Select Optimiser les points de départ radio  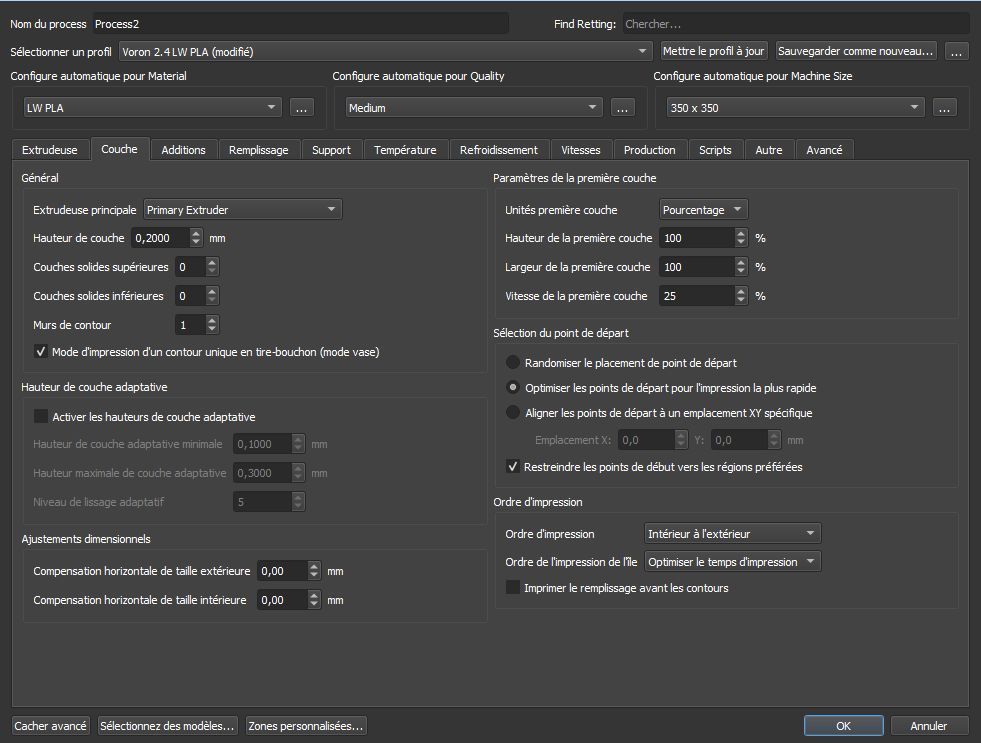513,387
